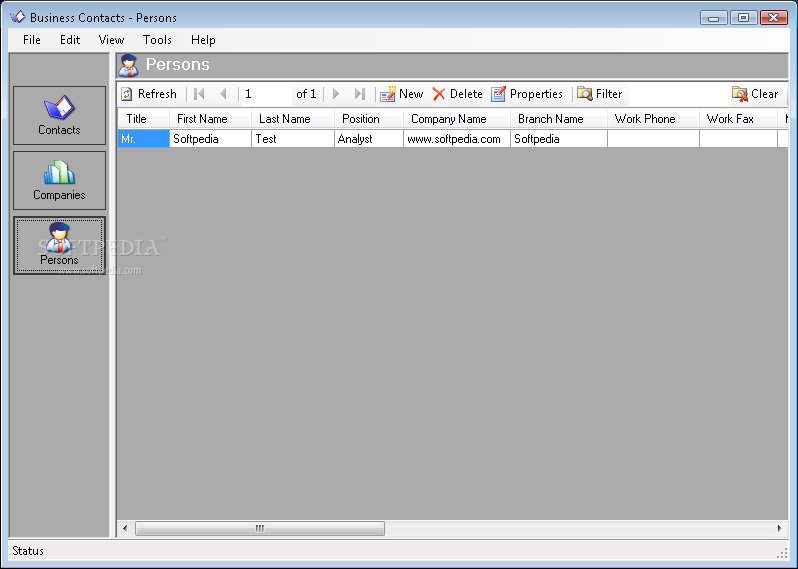Open the Help menu

point(203,40)
